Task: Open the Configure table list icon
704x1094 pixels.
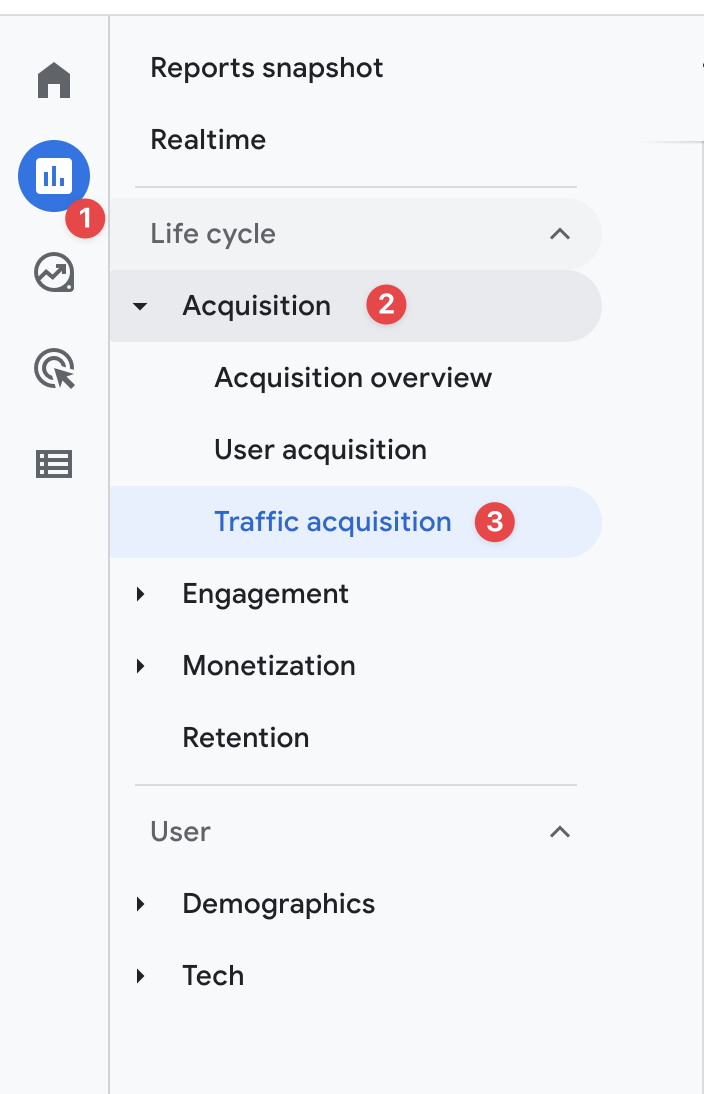Action: (54, 464)
